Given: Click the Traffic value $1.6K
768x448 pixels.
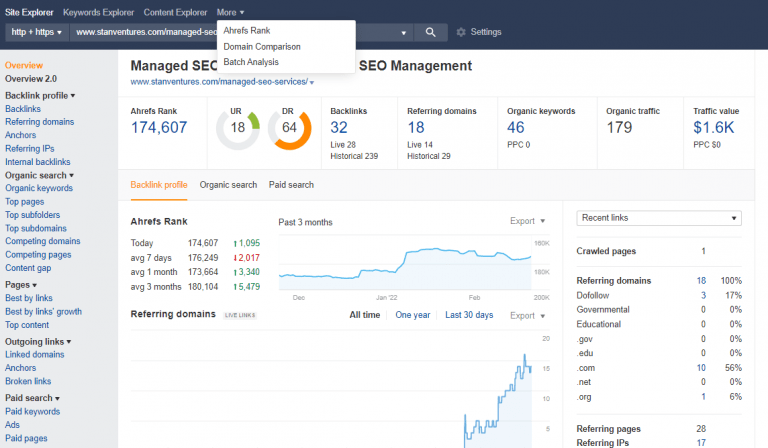Looking at the screenshot, I should pos(714,127).
